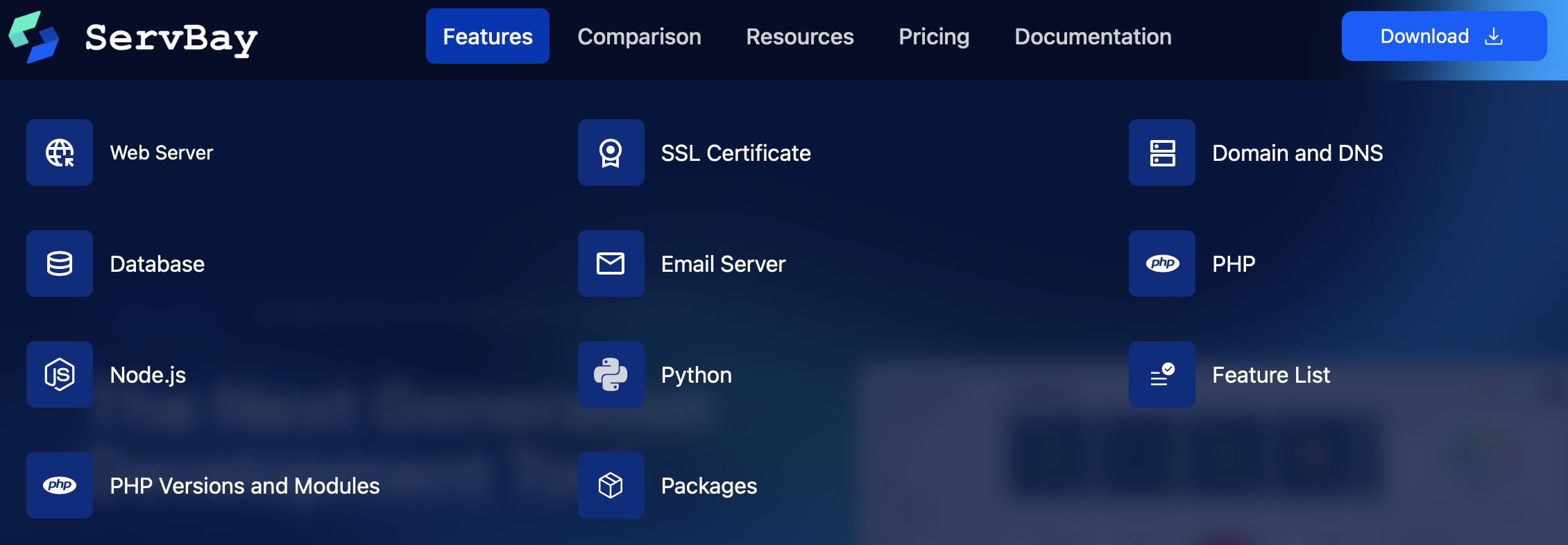Go to the Comparison menu item

tap(639, 36)
